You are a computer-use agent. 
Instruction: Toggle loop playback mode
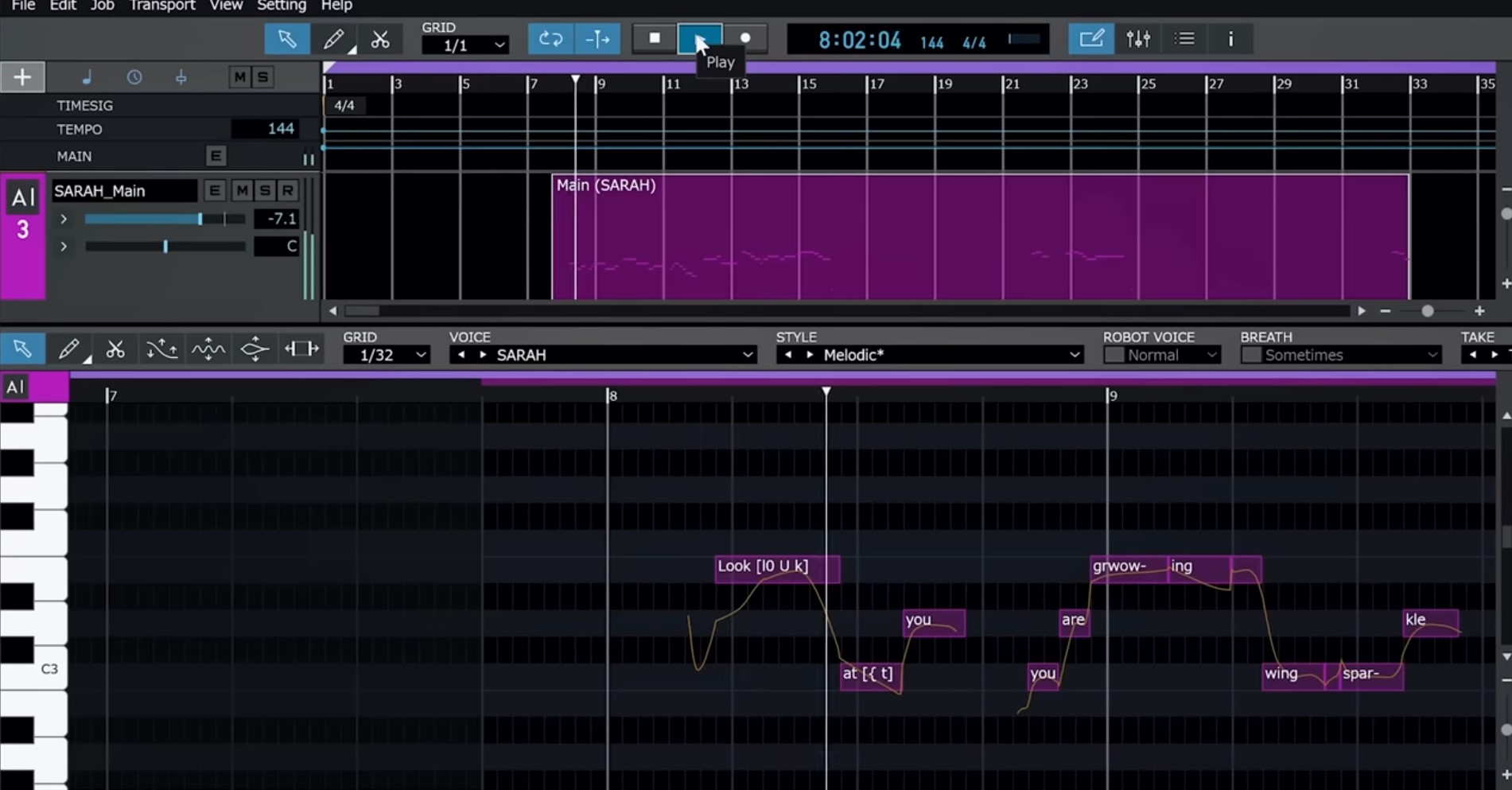pyautogui.click(x=550, y=39)
